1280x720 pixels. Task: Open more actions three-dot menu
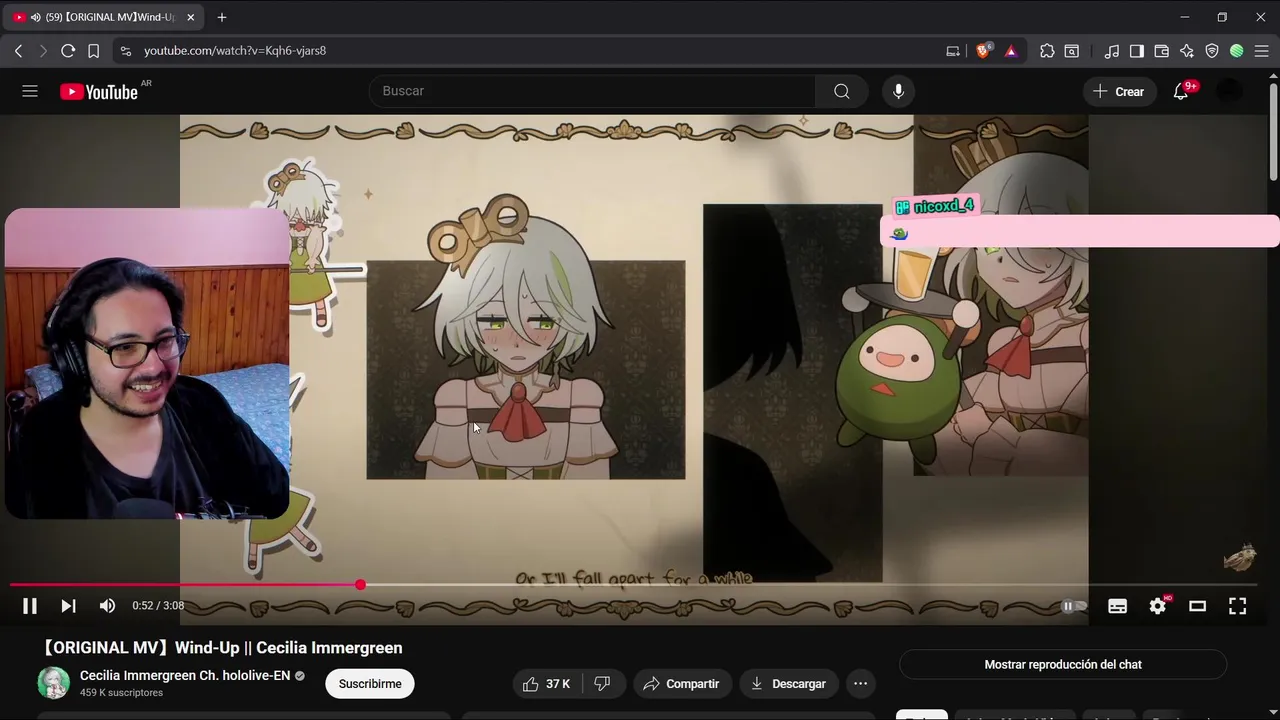pyautogui.click(x=860, y=684)
